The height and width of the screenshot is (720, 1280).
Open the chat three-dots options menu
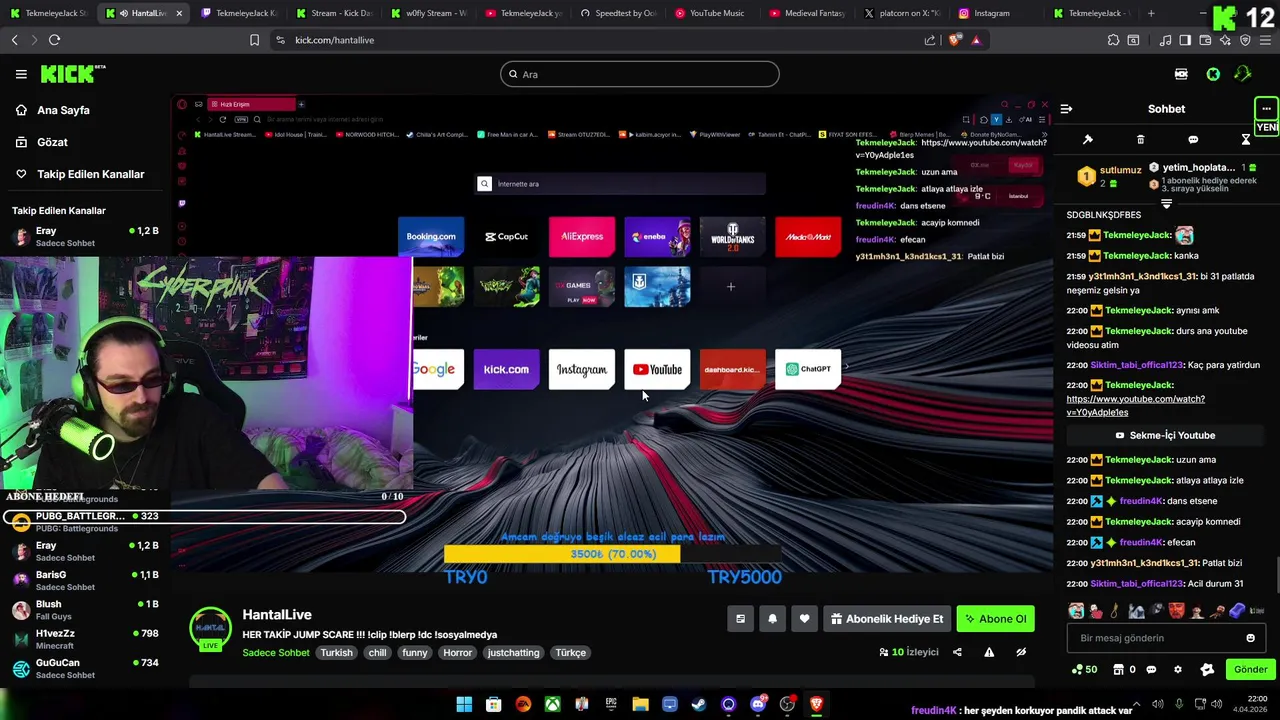coord(1266,109)
